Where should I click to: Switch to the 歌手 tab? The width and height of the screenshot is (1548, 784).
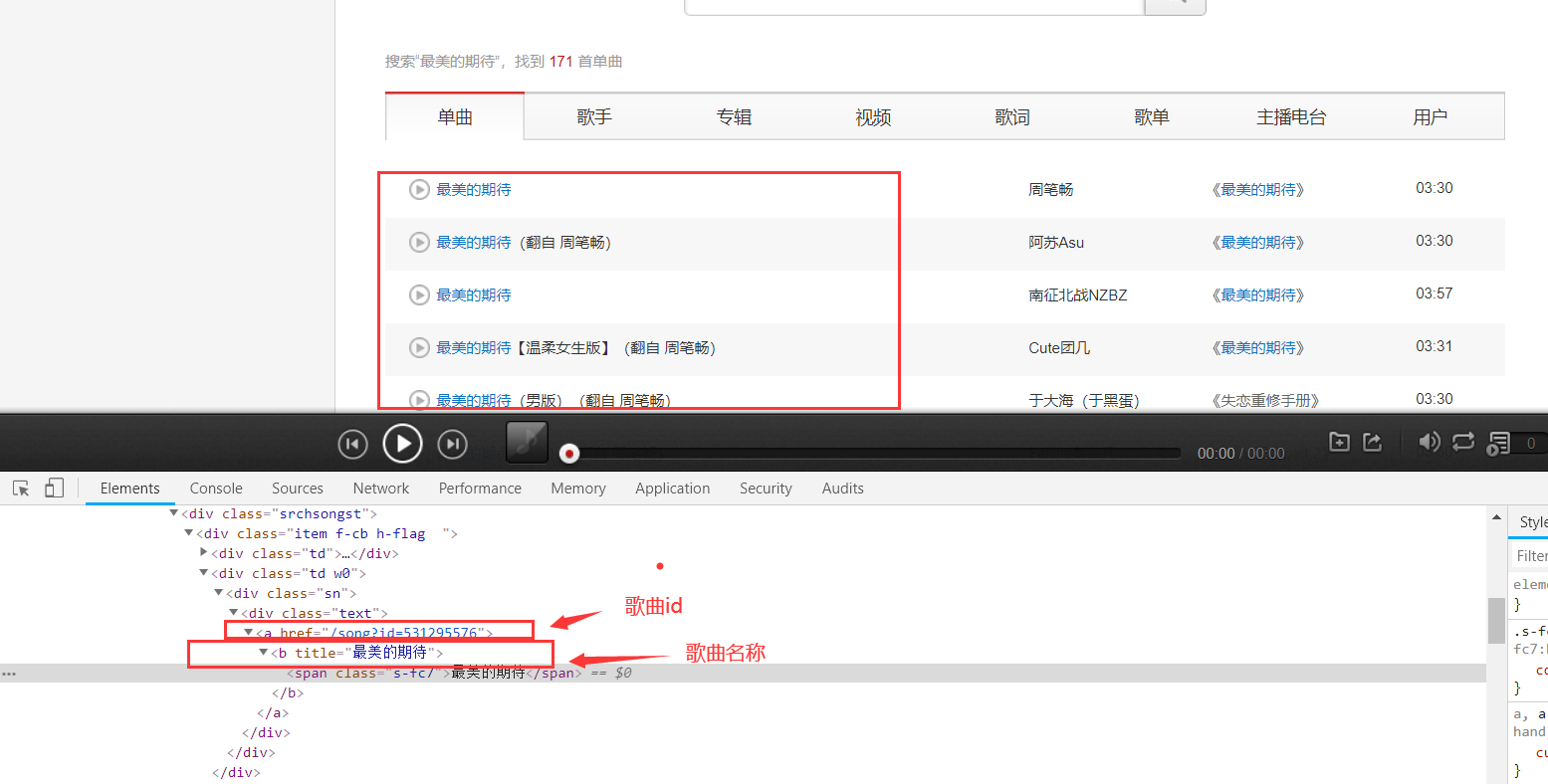tap(594, 117)
